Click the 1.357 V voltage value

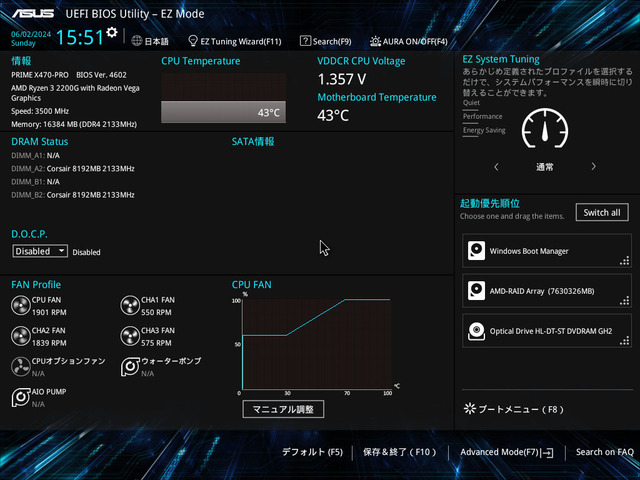tap(342, 79)
